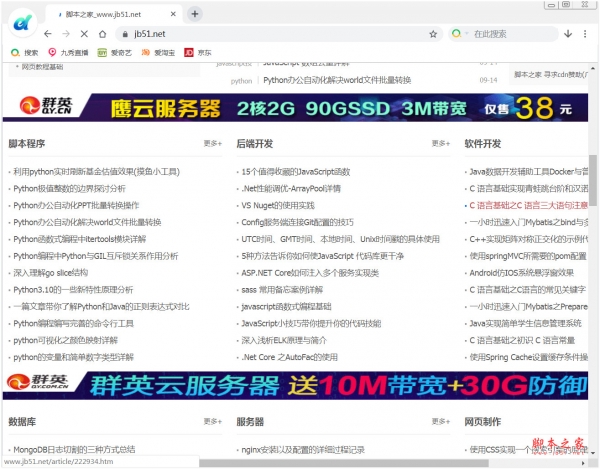600x469 pixels.
Task: Open article 15个值得收藏的JavaScript函数
Action: (x=296, y=172)
